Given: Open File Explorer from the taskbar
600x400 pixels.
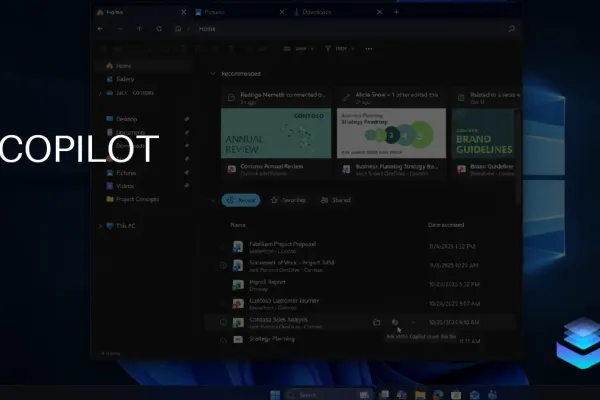Looking at the screenshot, I should 420,395.
